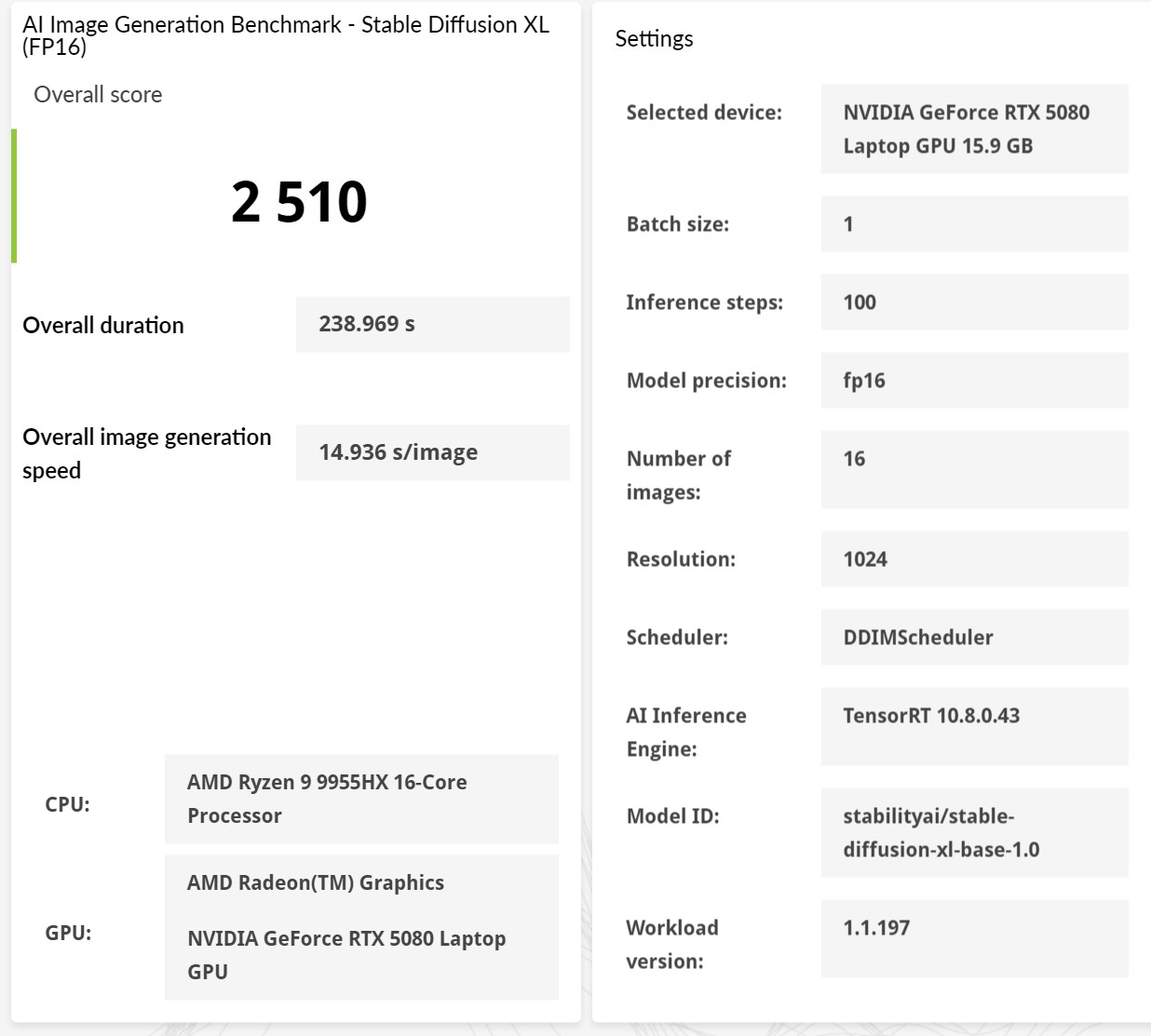Click the overall score value 2 510
The height and width of the screenshot is (1036, 1151).
coord(299,202)
